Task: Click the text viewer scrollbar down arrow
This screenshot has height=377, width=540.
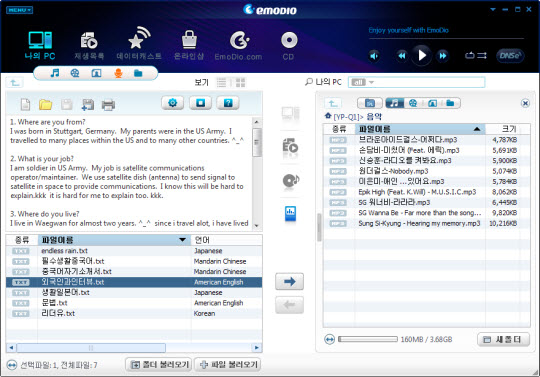Action: click(x=257, y=226)
